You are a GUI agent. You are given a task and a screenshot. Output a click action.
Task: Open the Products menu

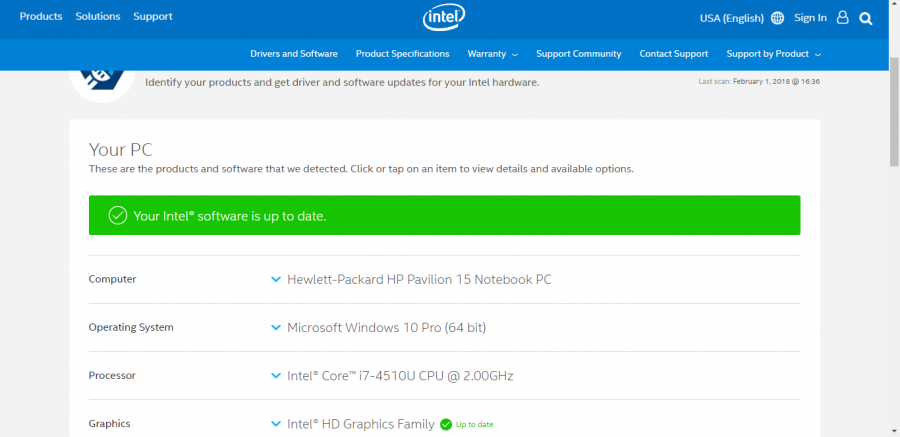(x=41, y=17)
